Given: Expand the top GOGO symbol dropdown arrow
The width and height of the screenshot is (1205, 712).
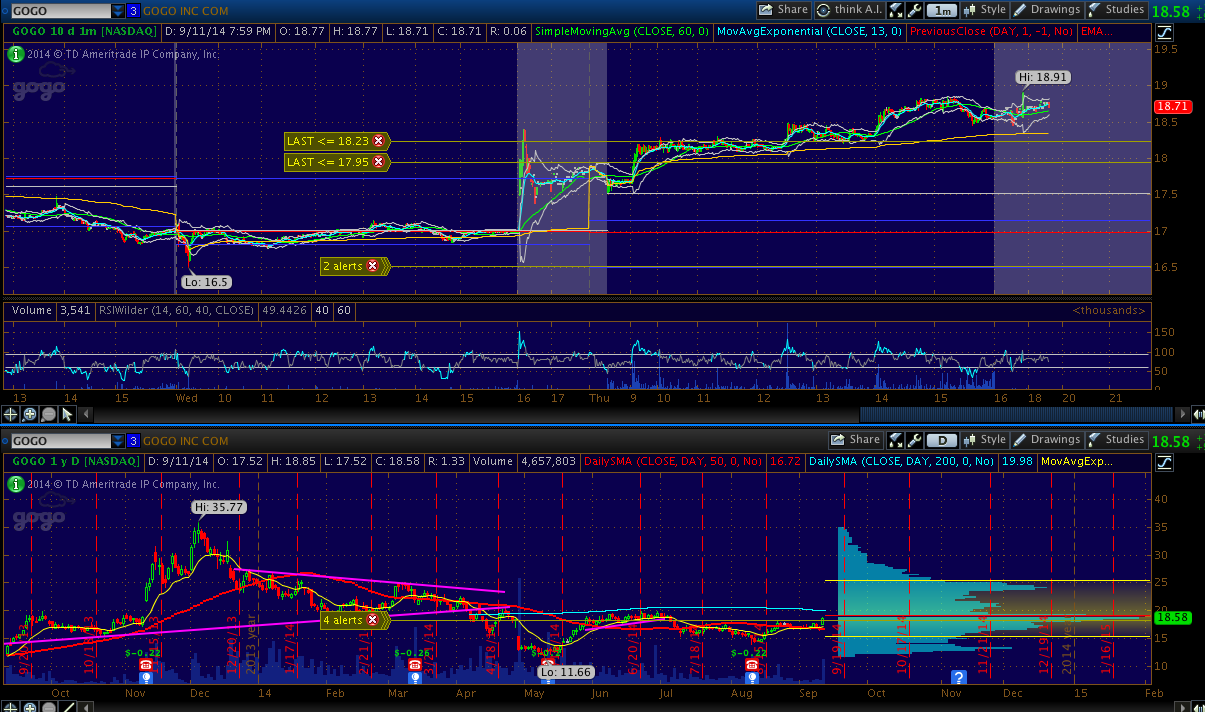Looking at the screenshot, I should point(118,11).
